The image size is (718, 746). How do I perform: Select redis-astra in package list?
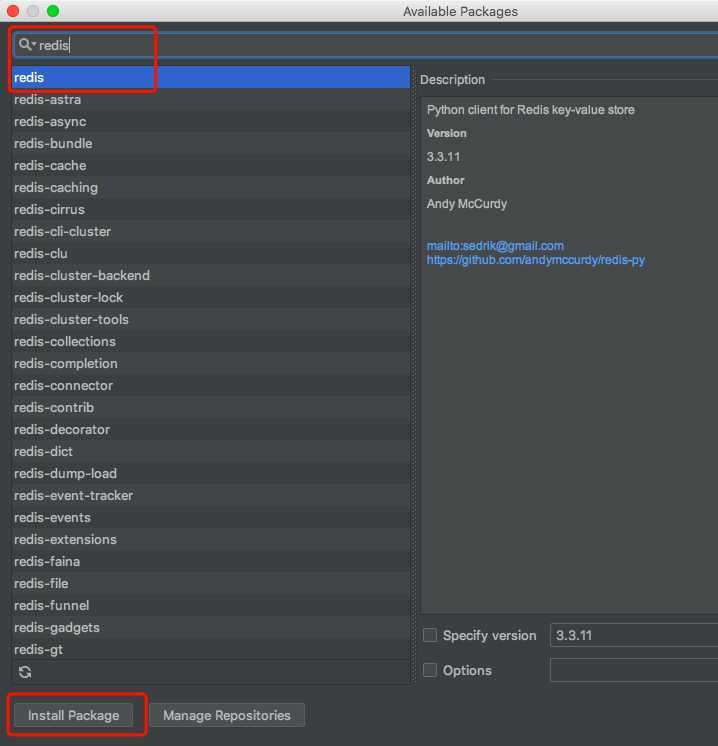[211, 99]
